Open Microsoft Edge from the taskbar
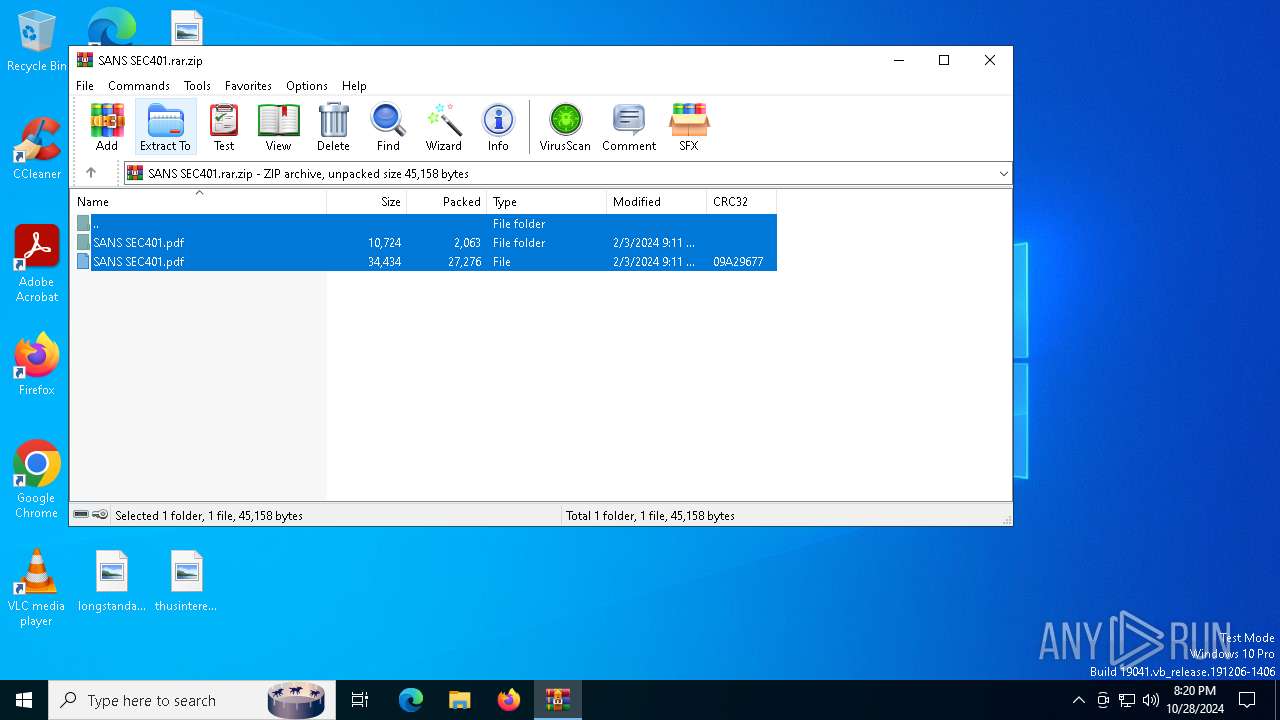The width and height of the screenshot is (1280, 720). point(411,700)
